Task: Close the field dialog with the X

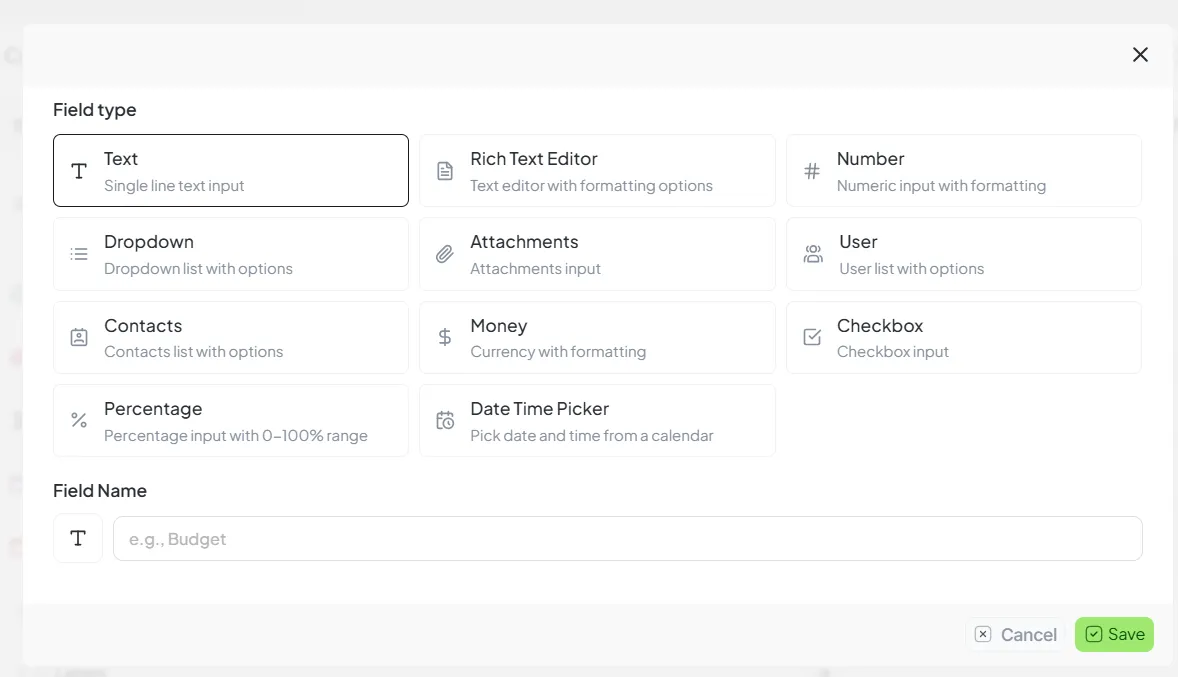Action: [x=1140, y=54]
